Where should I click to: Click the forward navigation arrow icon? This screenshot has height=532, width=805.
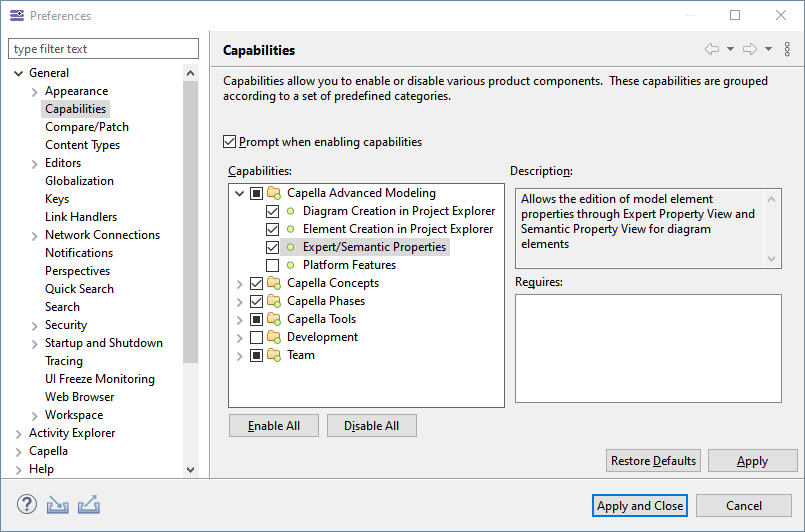750,49
